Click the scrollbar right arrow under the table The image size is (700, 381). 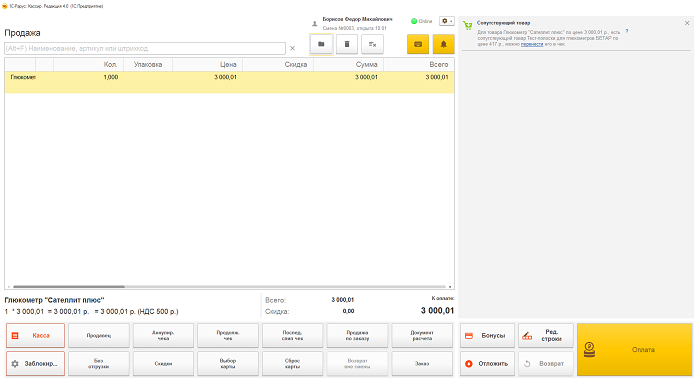coord(450,287)
